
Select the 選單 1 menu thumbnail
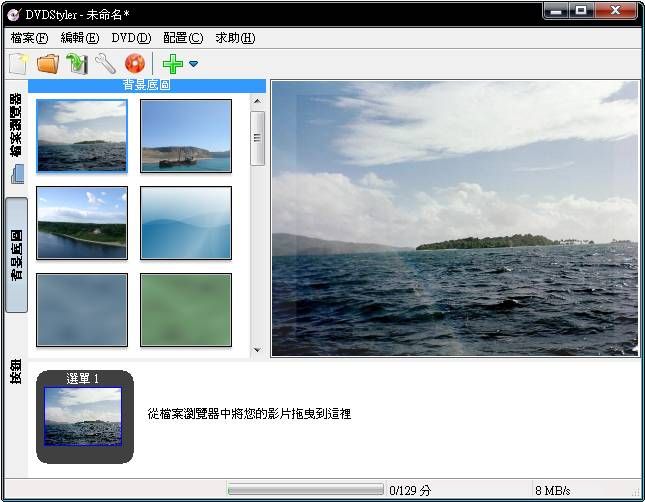click(84, 416)
